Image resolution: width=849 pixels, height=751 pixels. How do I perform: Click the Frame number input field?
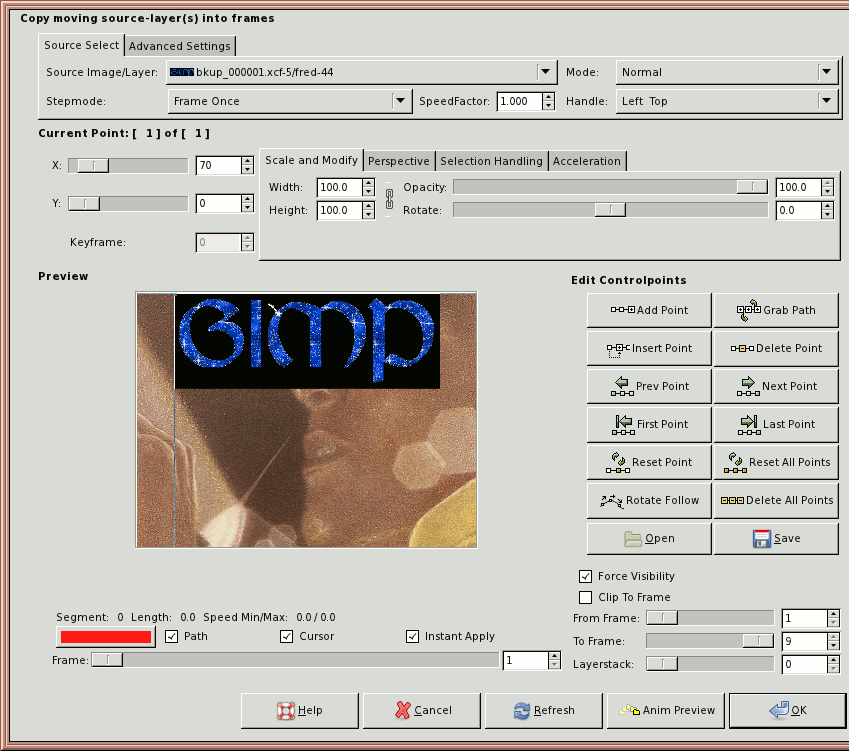coord(525,660)
